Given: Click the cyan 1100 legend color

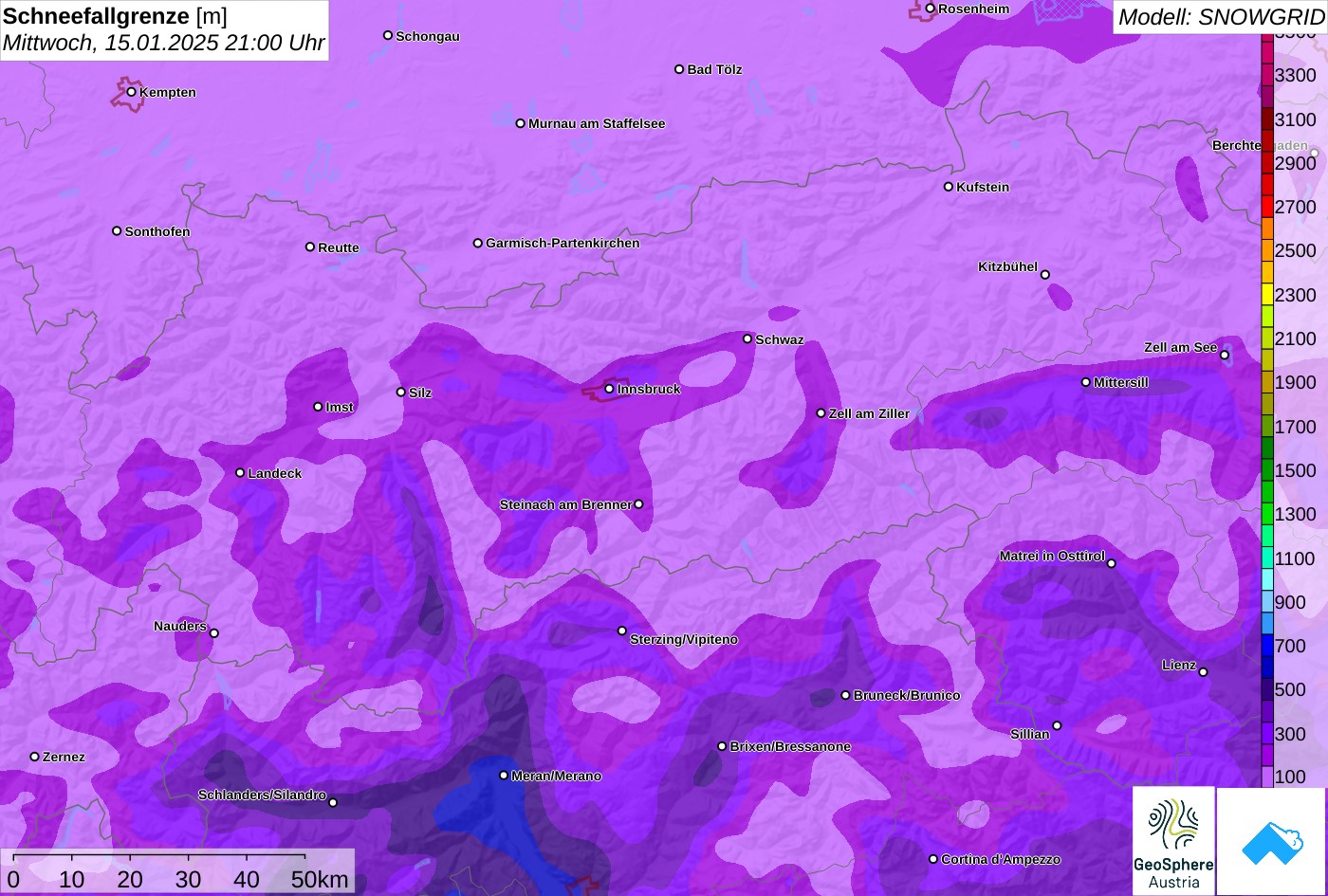Looking at the screenshot, I should 1267,558.
